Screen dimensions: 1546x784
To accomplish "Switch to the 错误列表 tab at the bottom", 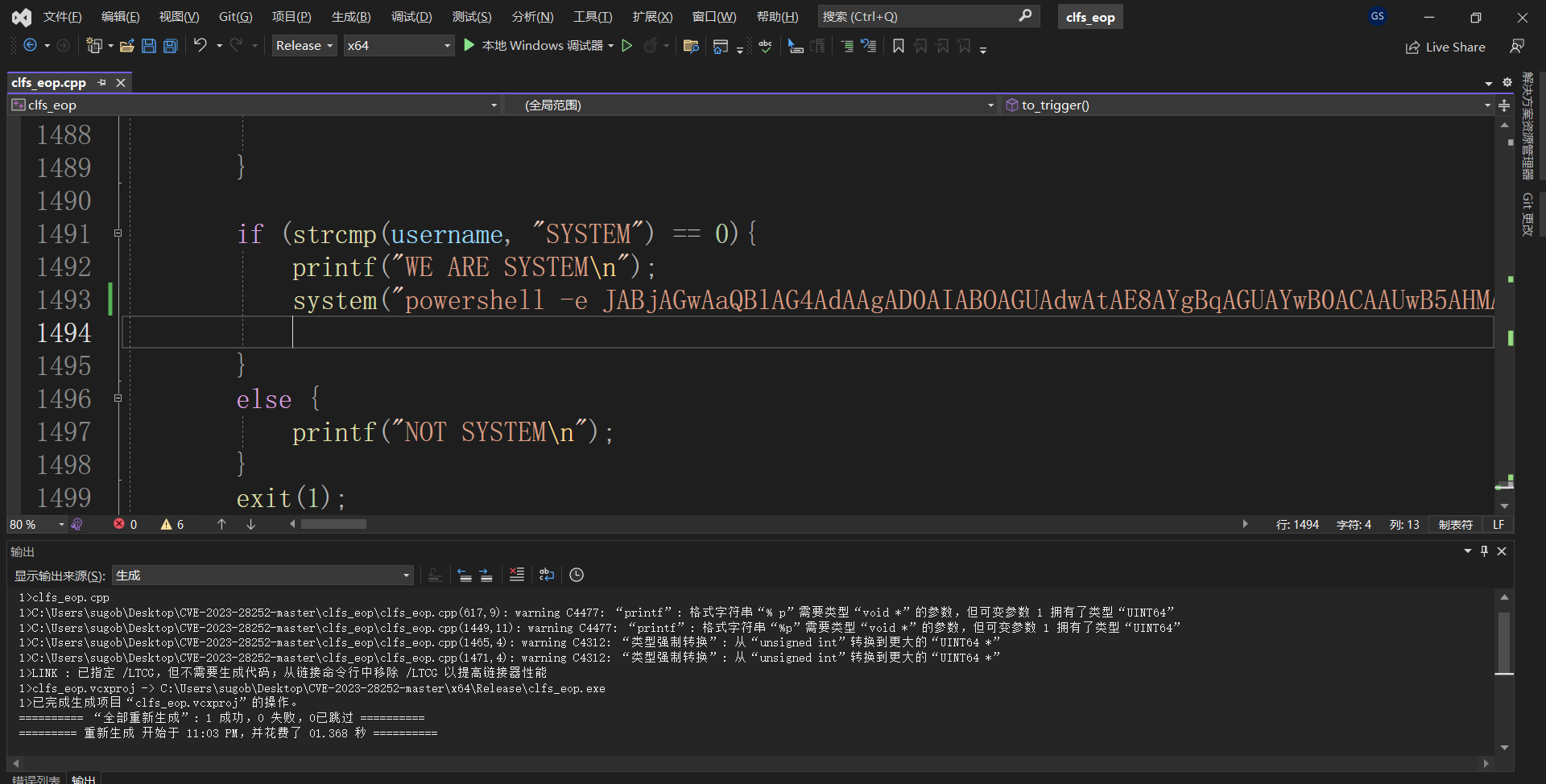I will (x=36, y=778).
